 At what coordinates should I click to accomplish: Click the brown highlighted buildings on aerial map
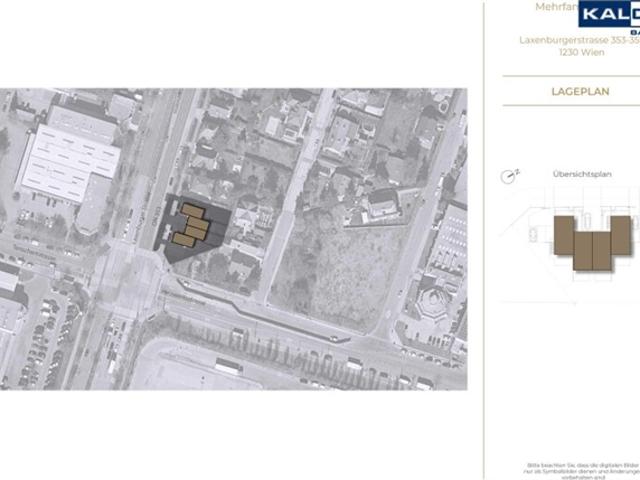click(192, 226)
